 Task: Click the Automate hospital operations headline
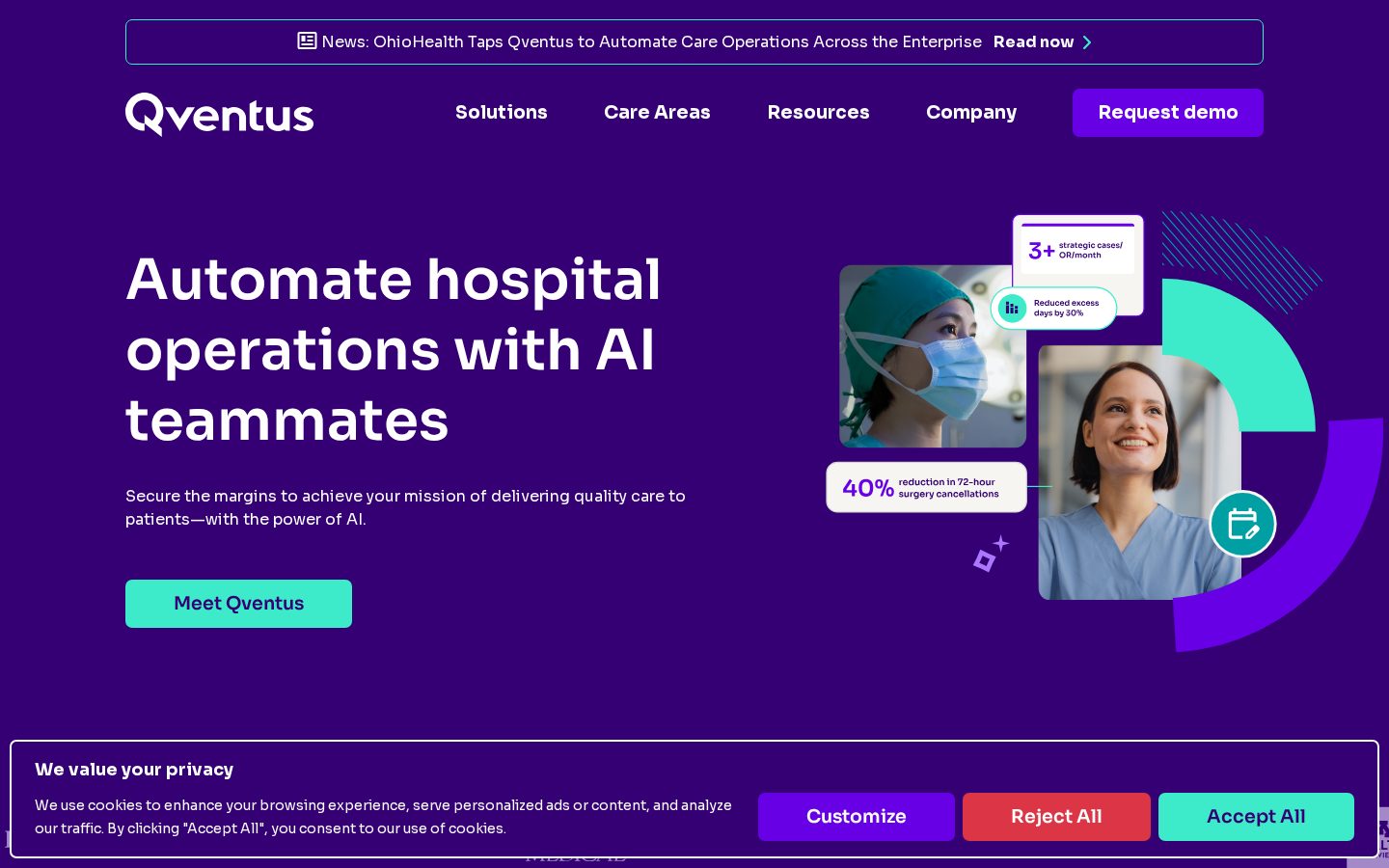tap(394, 349)
